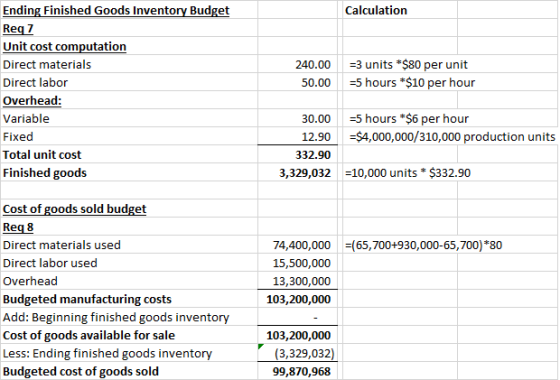
Task: Select the 'Req 8' cell
Action: pyautogui.click(x=129, y=226)
